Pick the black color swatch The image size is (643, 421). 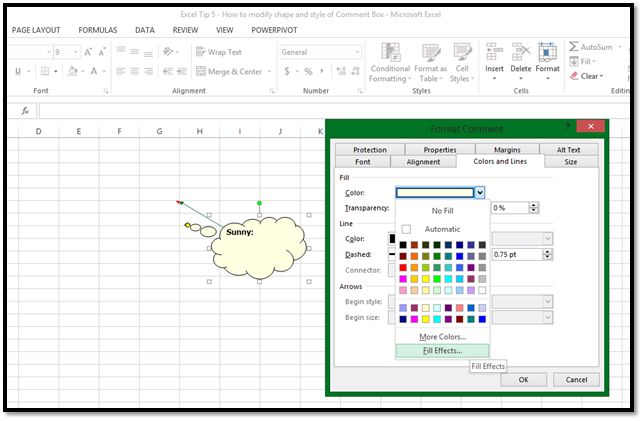pos(403,245)
